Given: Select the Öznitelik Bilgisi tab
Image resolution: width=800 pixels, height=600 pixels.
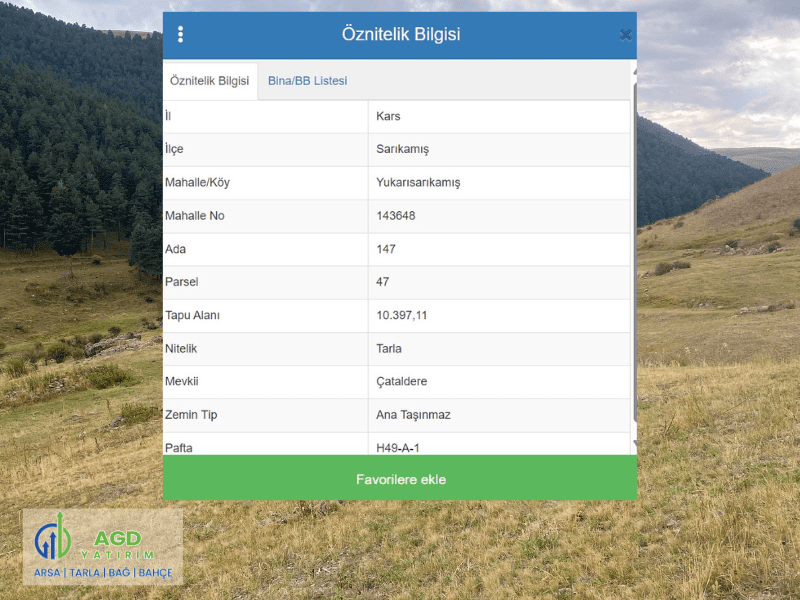Looking at the screenshot, I should (x=210, y=81).
